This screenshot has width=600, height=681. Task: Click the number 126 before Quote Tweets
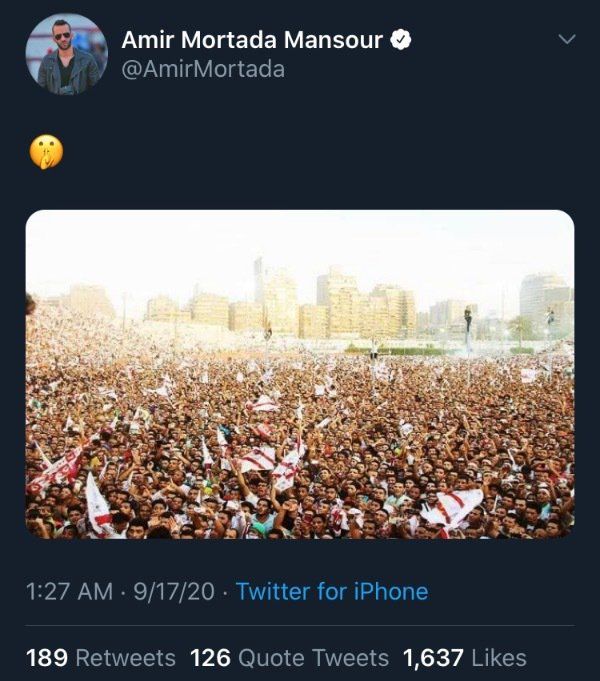[x=211, y=658]
